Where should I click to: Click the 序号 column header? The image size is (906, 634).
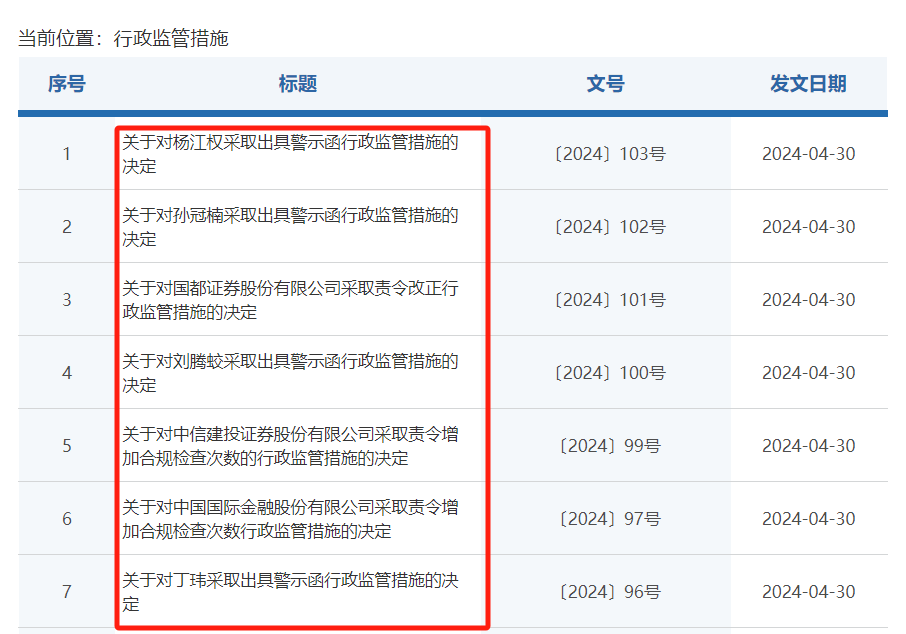click(x=67, y=84)
